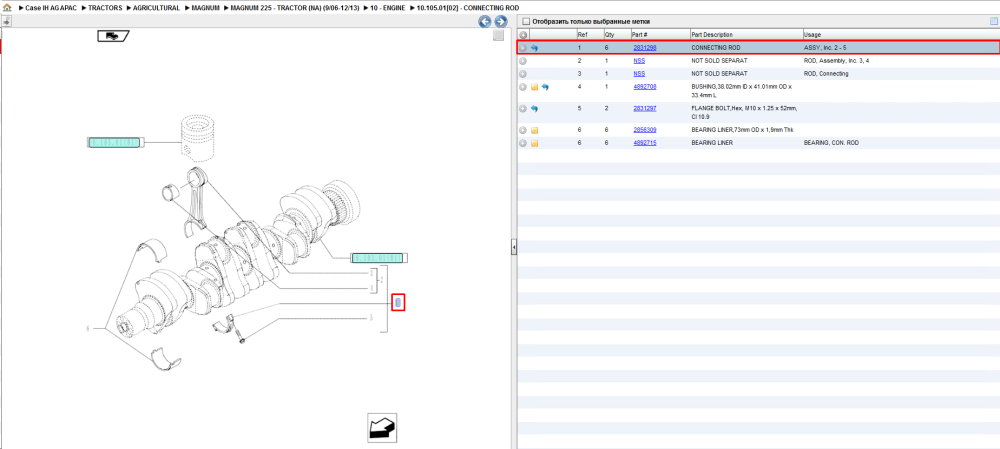Open part number link 2831298
The image size is (1000, 449).
[645, 48]
